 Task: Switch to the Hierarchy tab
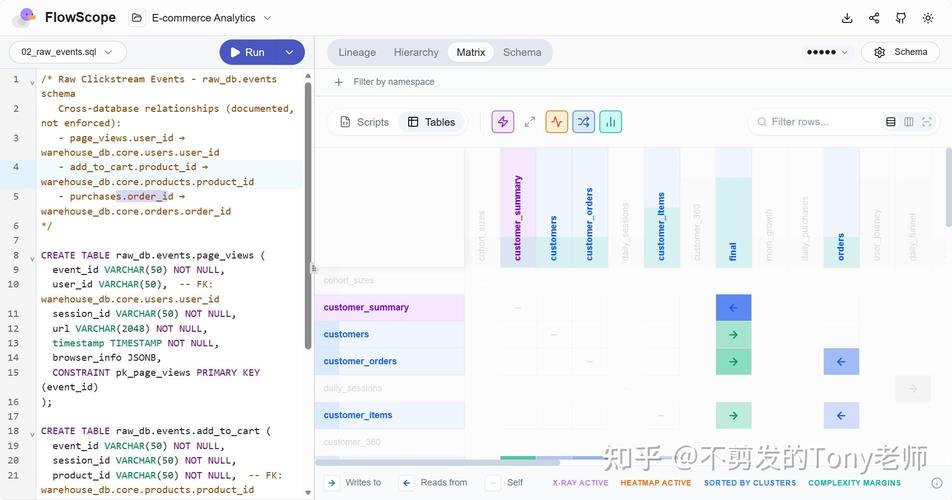click(x=416, y=52)
